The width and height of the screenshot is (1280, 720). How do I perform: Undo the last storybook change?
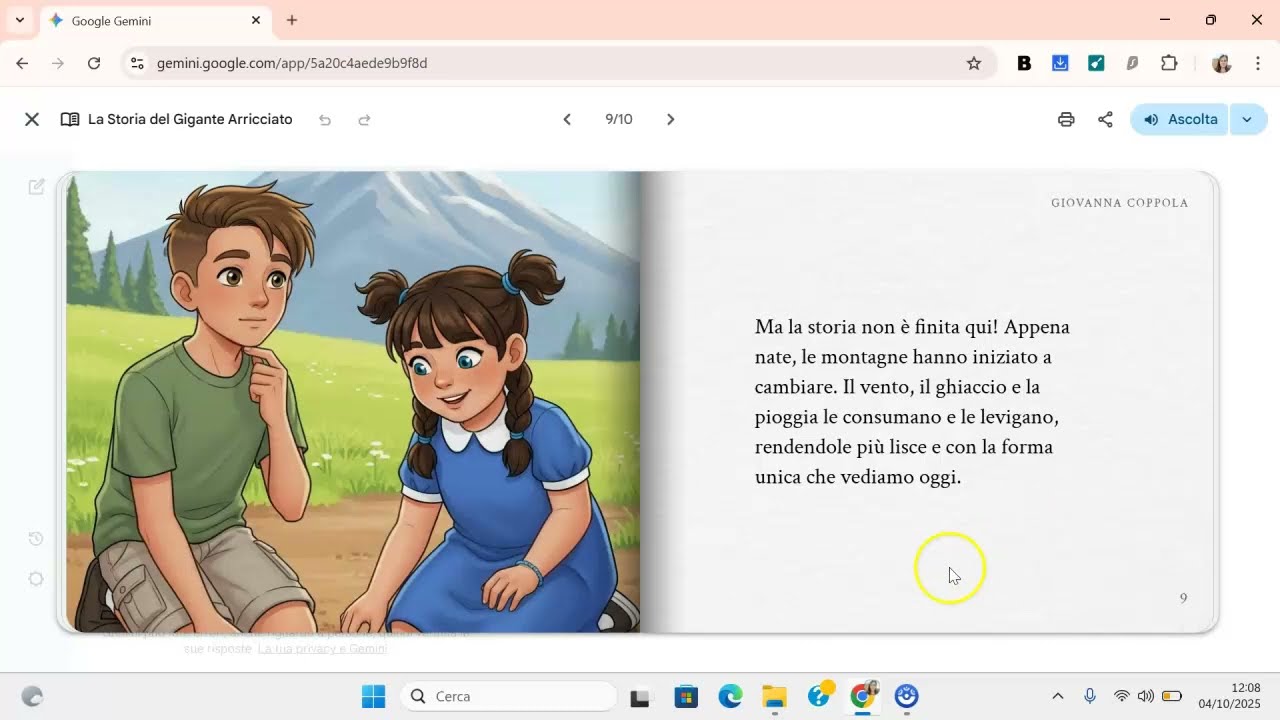click(x=325, y=120)
